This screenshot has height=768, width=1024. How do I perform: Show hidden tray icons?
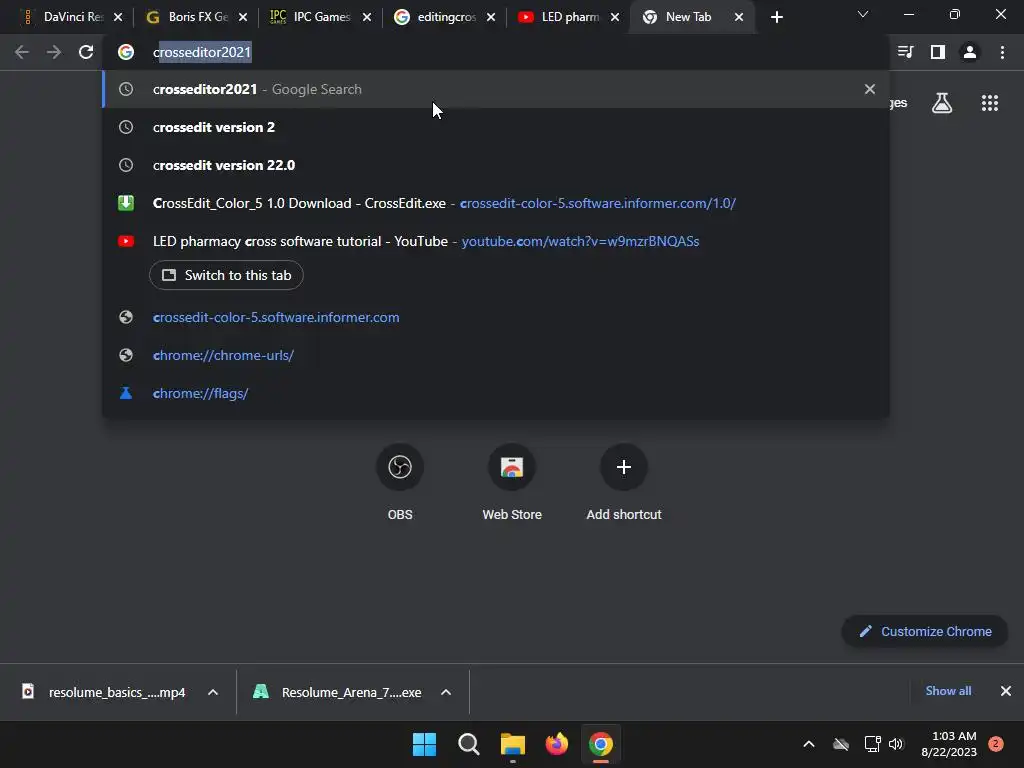click(x=808, y=744)
